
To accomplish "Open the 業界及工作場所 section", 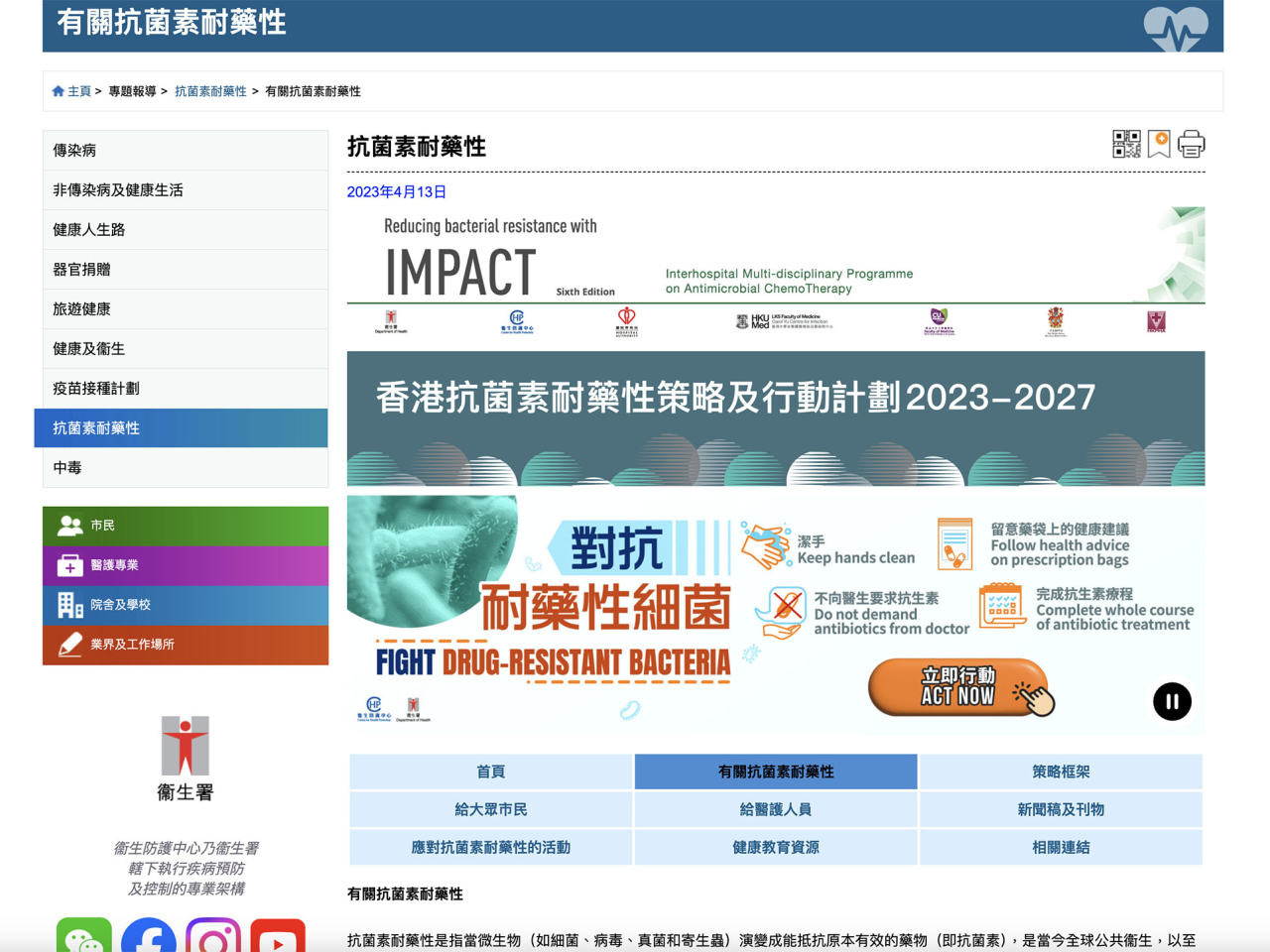I will click(x=185, y=644).
